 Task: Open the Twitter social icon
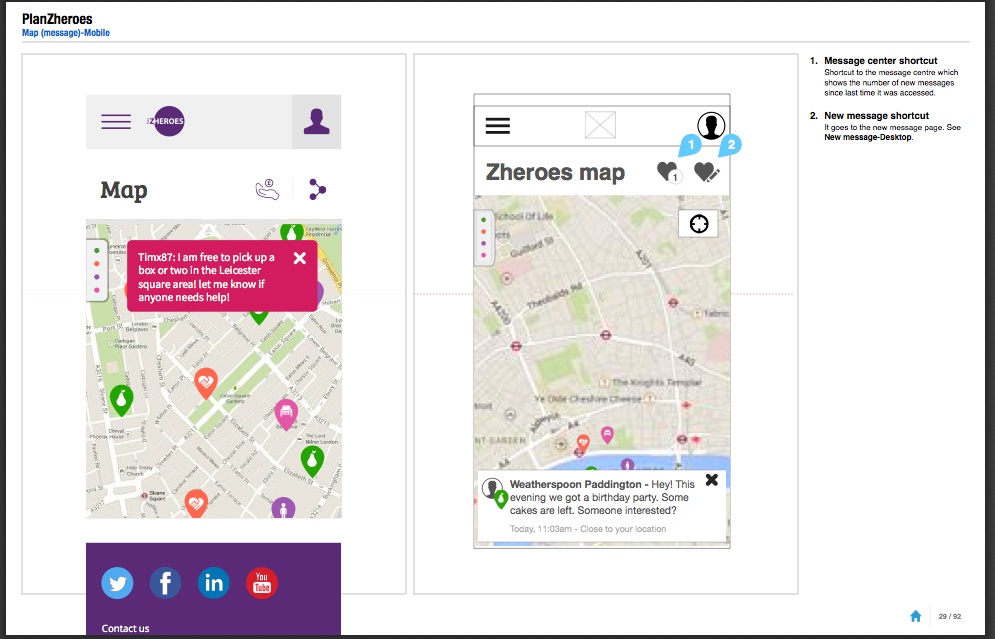[x=118, y=582]
